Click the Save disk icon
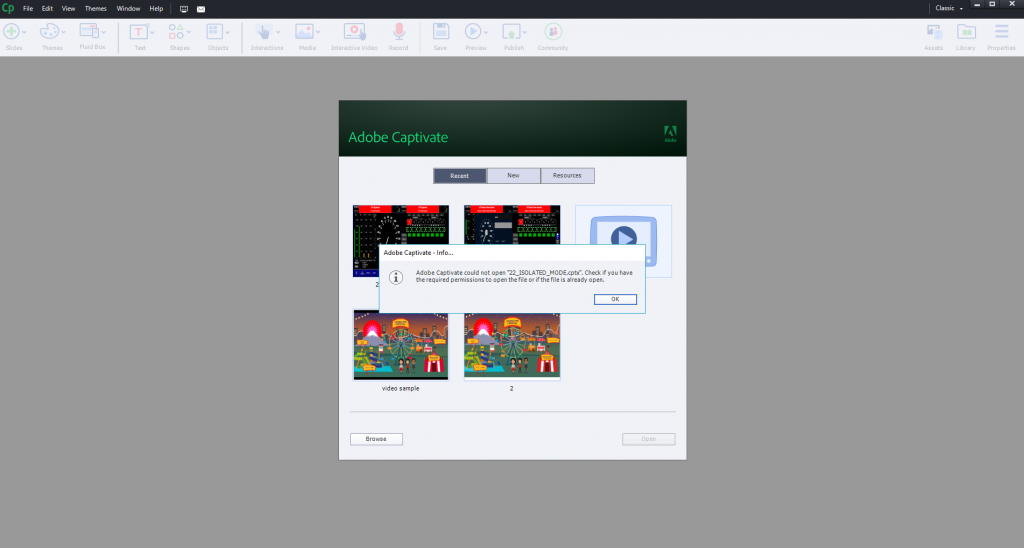Image resolution: width=1024 pixels, height=548 pixels. tap(440, 33)
